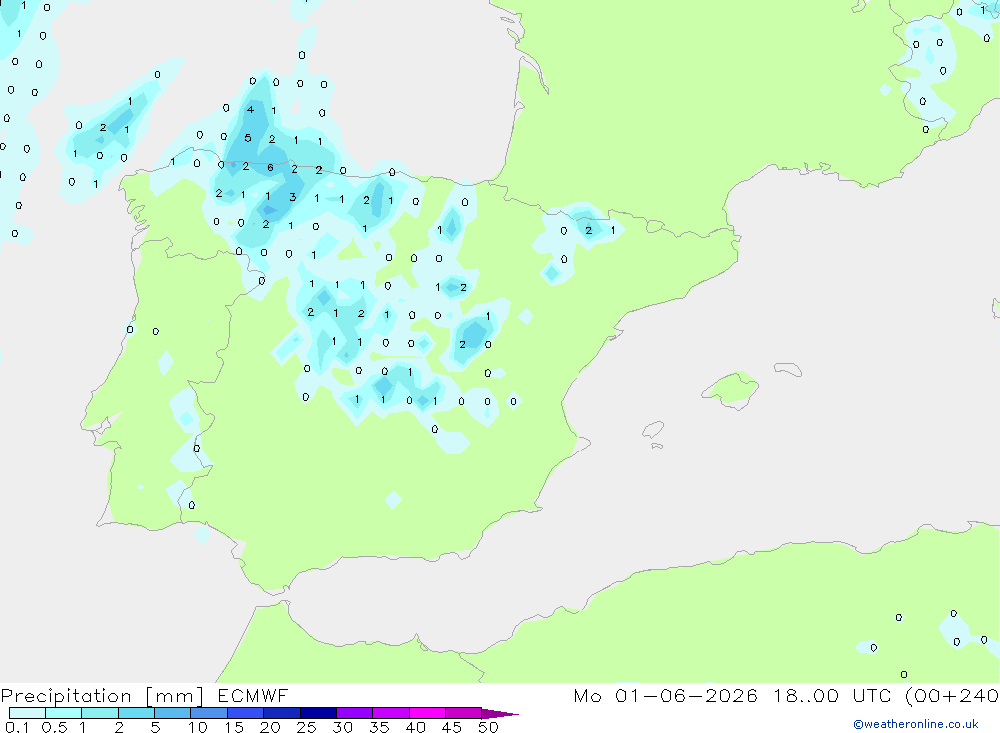The height and width of the screenshot is (733, 1000).
Task: Select the 15–20 mm royal blue legend swatch
Action: click(x=246, y=713)
